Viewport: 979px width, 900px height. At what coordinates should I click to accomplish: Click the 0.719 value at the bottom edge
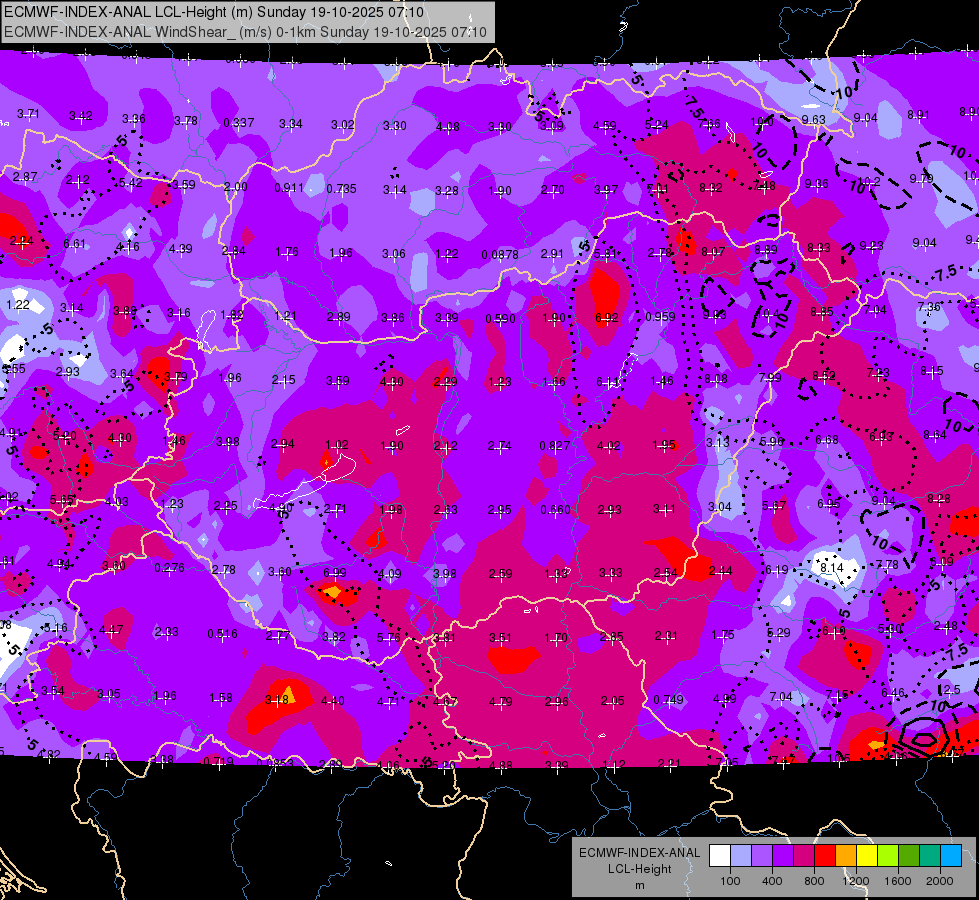219,761
